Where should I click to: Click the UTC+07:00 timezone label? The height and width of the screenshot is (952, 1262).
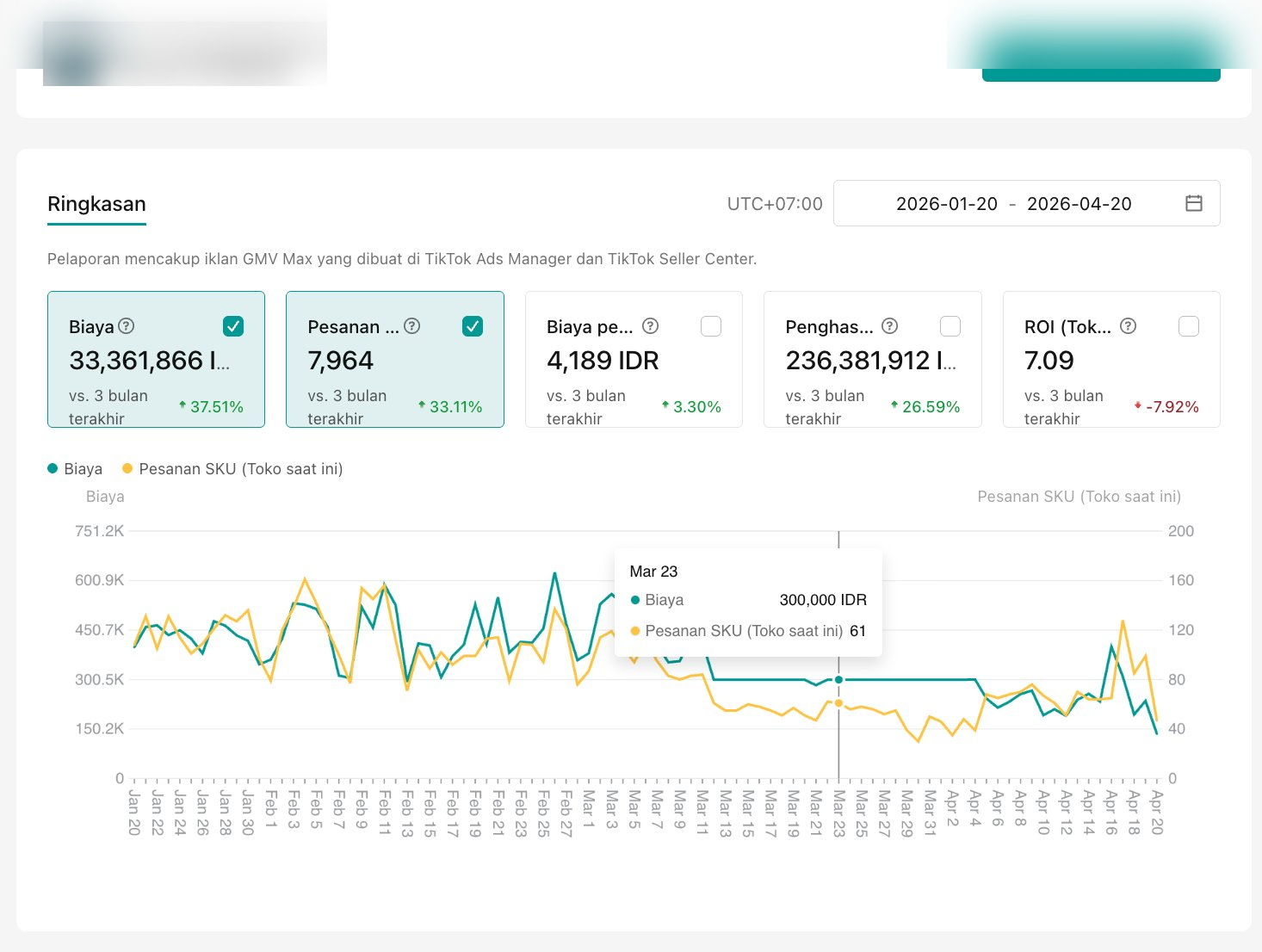(x=775, y=204)
